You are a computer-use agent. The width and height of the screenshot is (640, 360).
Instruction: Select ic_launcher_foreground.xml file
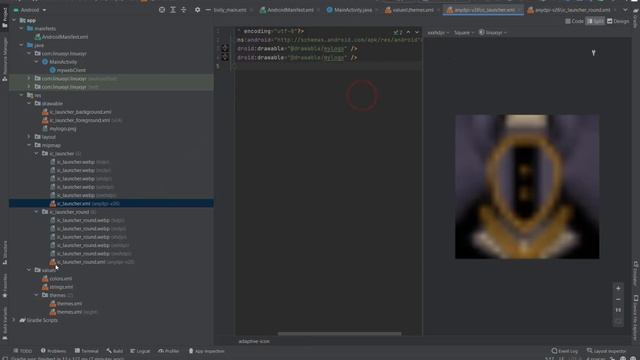pyautogui.click(x=79, y=120)
